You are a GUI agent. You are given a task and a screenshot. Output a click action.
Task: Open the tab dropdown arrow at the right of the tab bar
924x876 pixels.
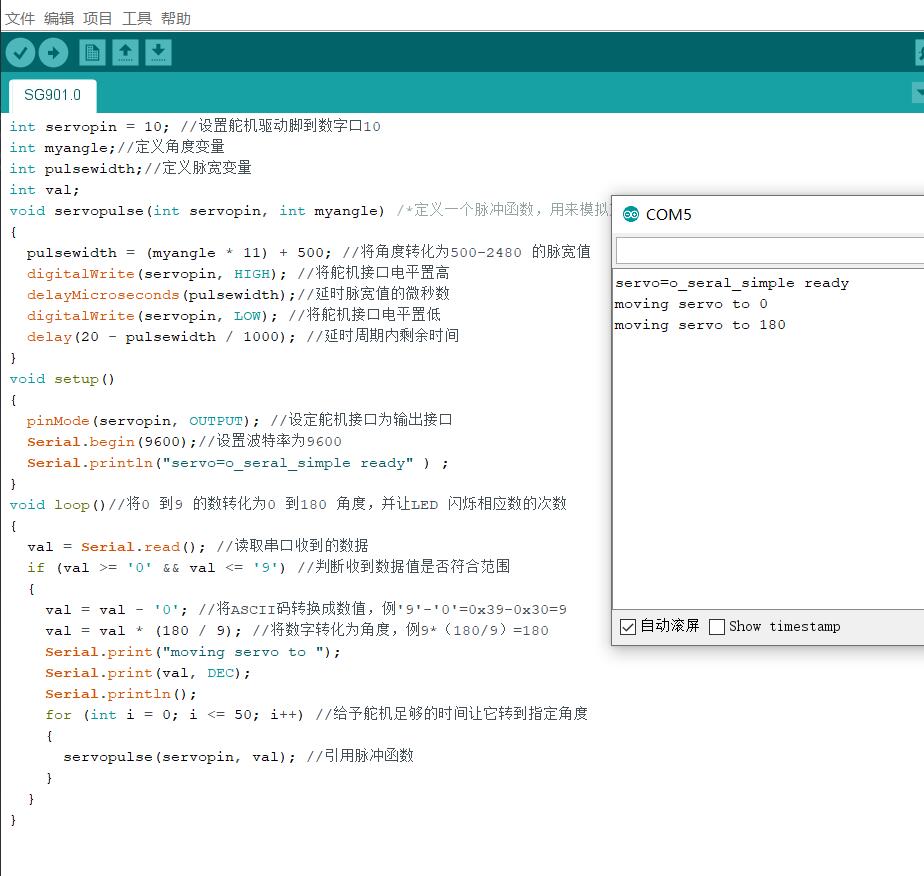click(x=918, y=92)
